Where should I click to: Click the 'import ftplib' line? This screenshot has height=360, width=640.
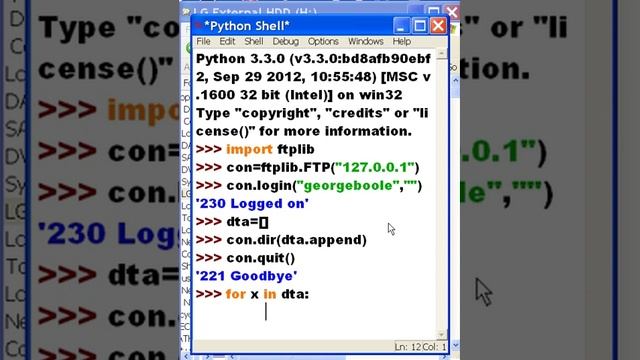(x=255, y=149)
